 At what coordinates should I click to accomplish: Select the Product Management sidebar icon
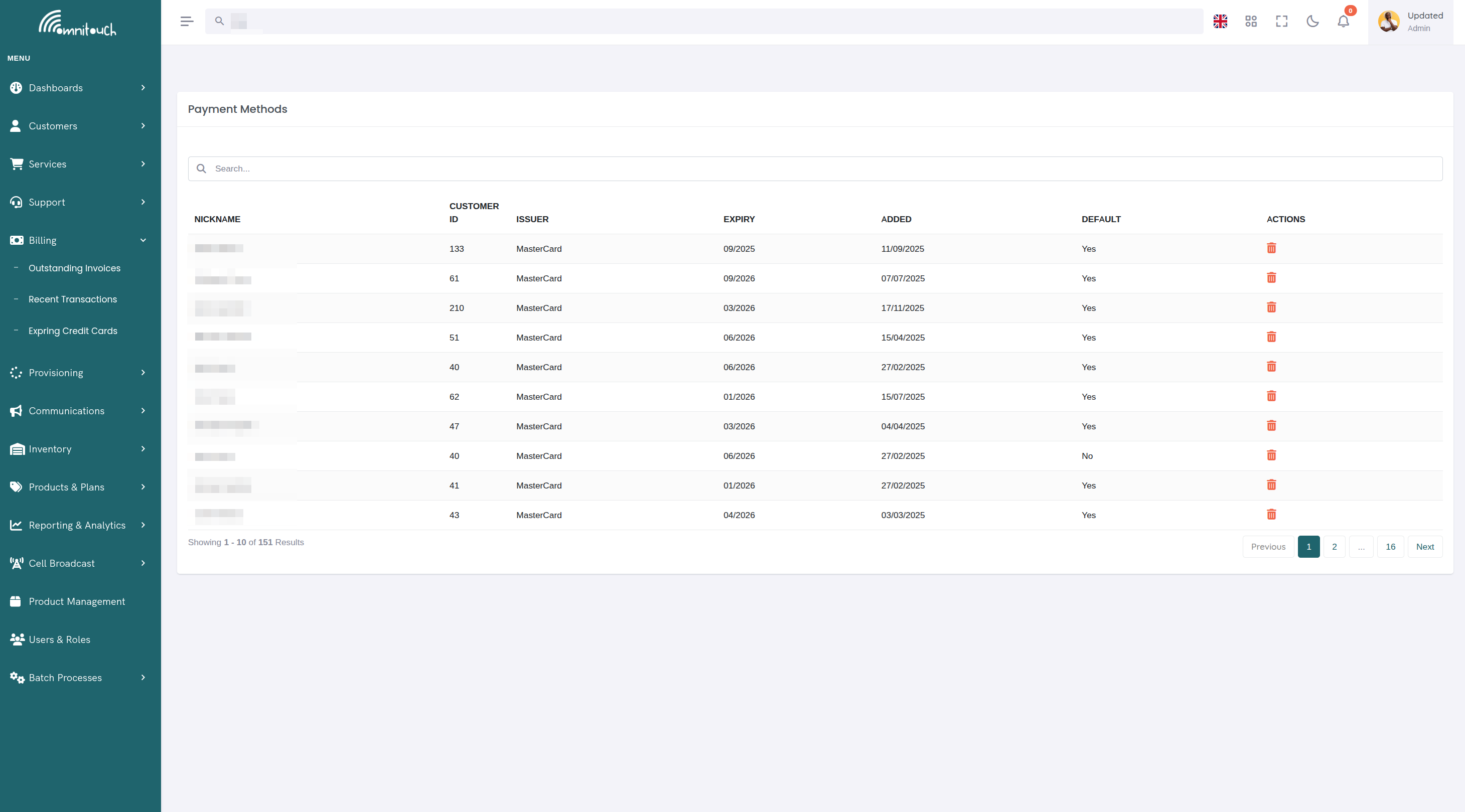point(16,601)
